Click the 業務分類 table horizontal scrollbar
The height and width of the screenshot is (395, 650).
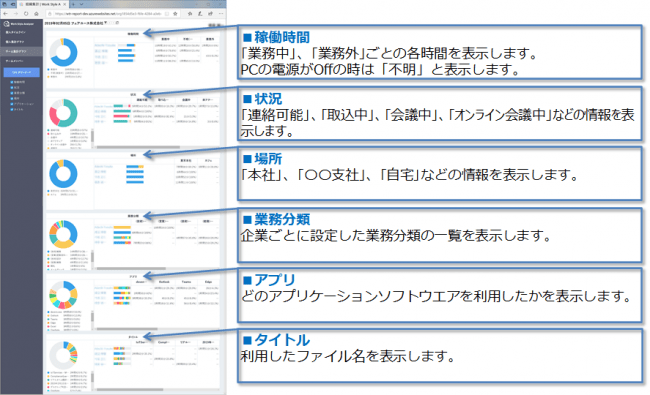click(x=131, y=269)
